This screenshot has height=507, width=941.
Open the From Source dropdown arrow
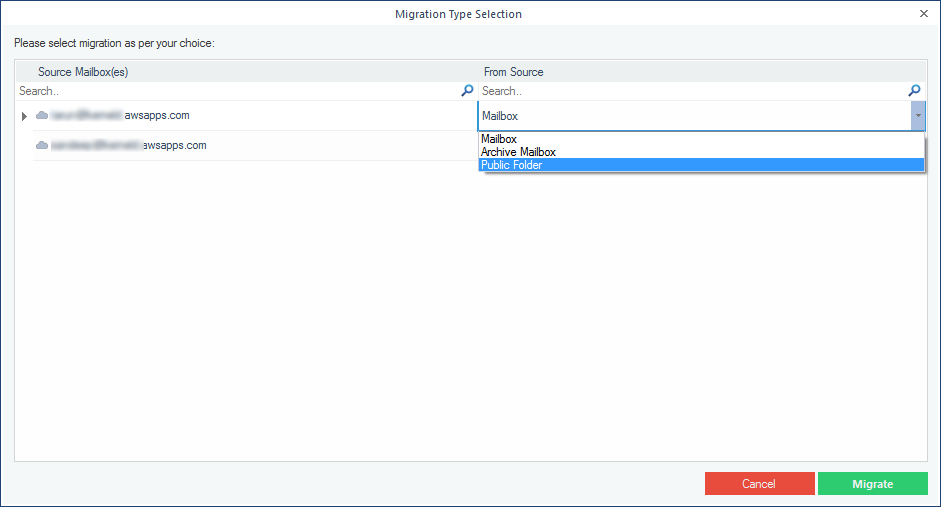click(x=917, y=116)
